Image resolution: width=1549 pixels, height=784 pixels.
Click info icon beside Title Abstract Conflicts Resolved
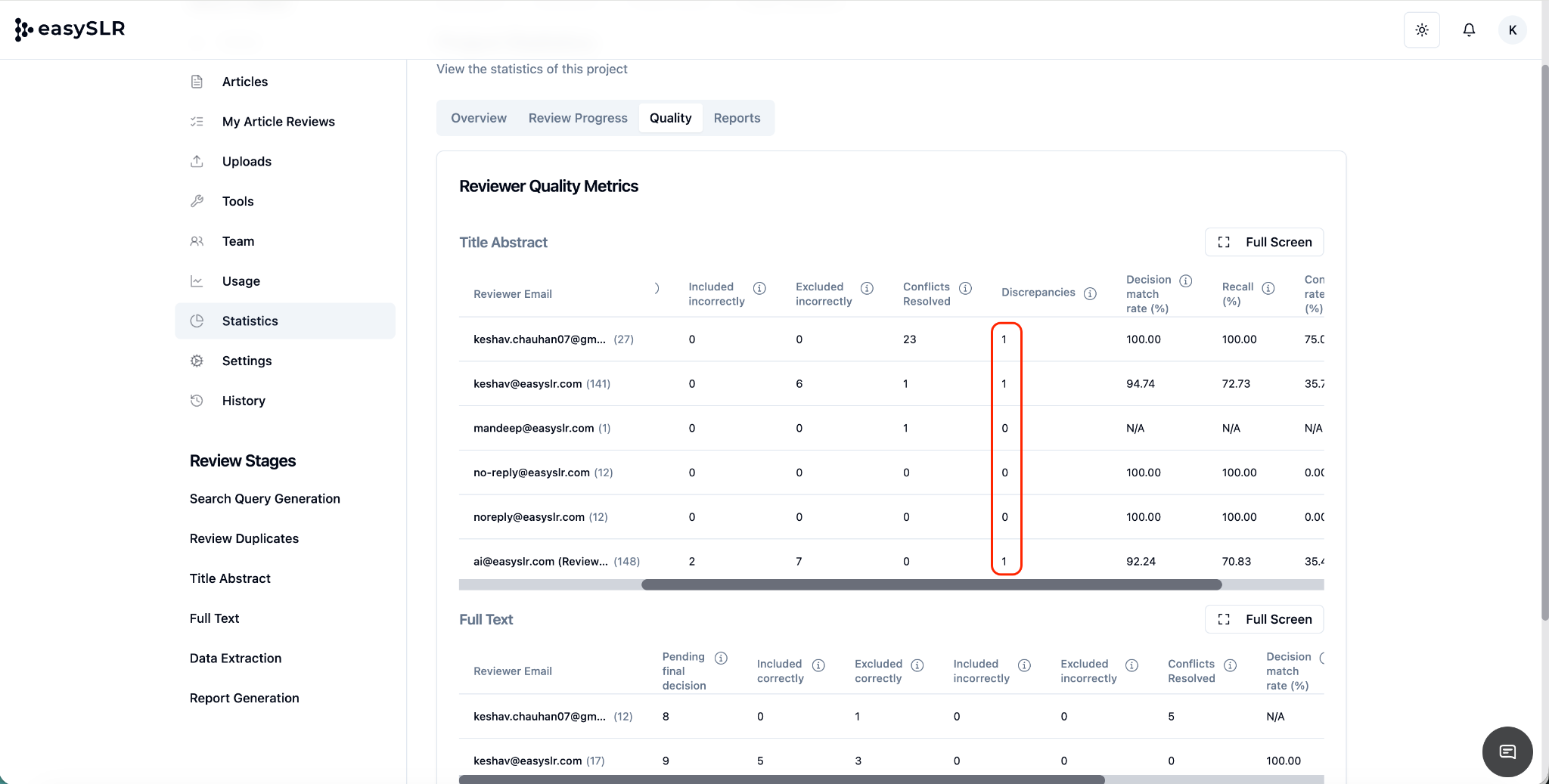[x=965, y=288]
